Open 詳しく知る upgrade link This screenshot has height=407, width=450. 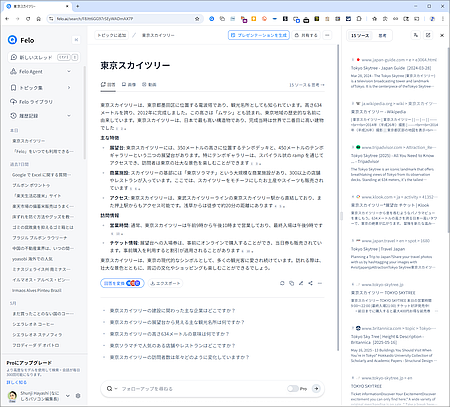(17, 382)
